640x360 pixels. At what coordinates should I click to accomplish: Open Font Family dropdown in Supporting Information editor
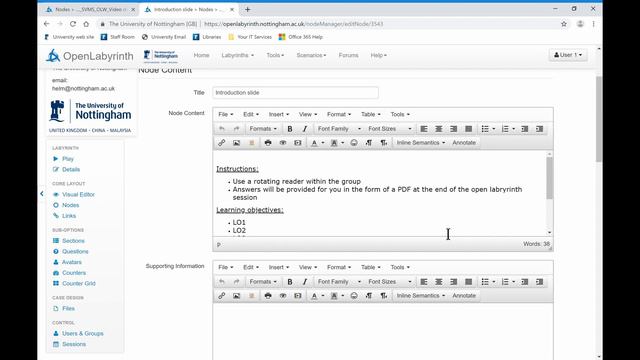point(339,282)
